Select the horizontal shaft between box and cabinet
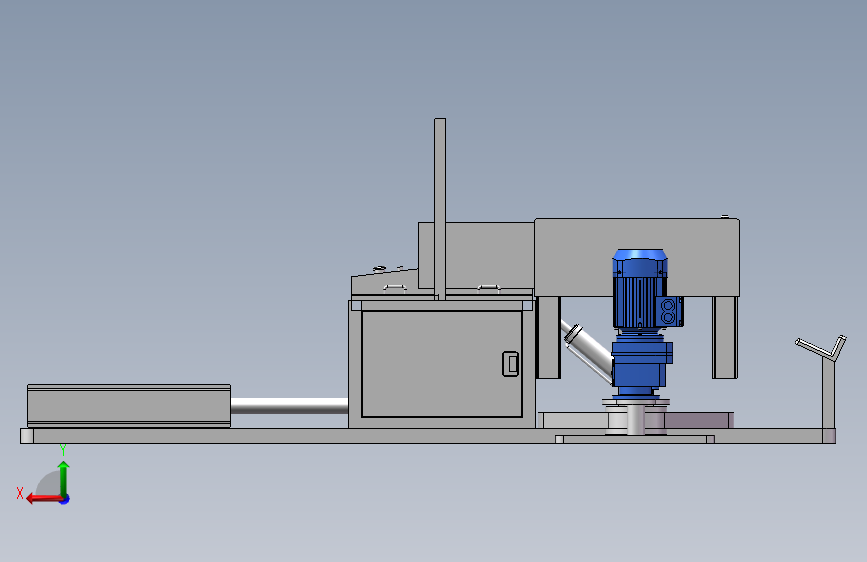The image size is (867, 562). (289, 406)
